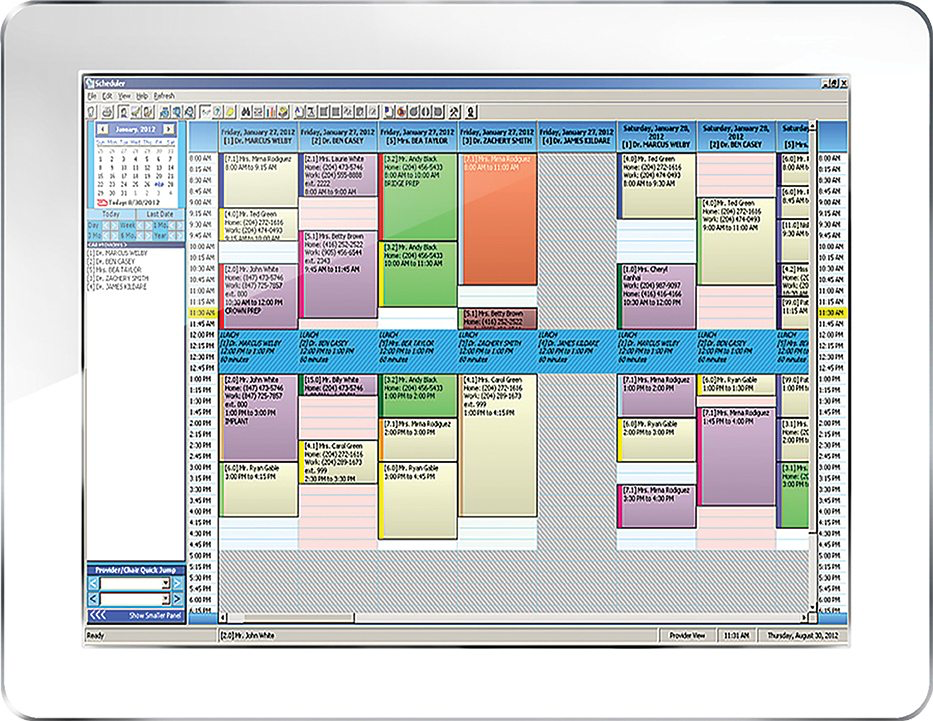Click right arrow beside lower Quick Jump box
The height and width of the screenshot is (721, 933).
pyautogui.click(x=177, y=599)
